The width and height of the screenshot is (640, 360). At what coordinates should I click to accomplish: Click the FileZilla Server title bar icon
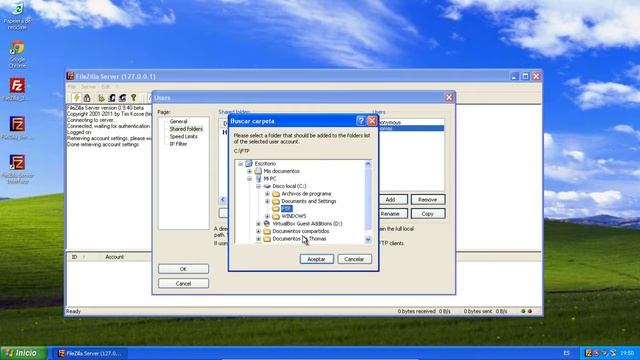[70, 76]
